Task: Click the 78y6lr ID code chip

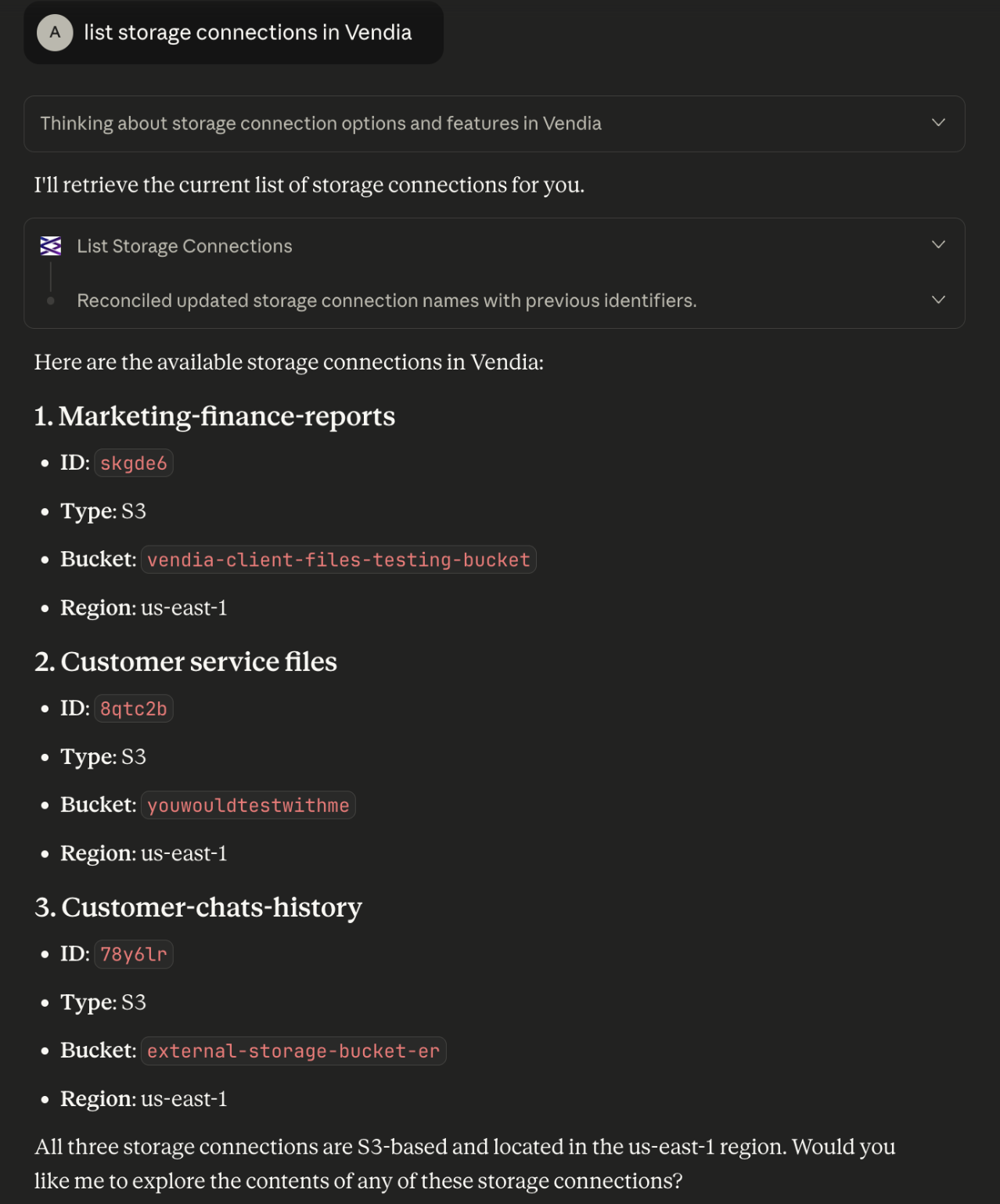Action: click(134, 955)
